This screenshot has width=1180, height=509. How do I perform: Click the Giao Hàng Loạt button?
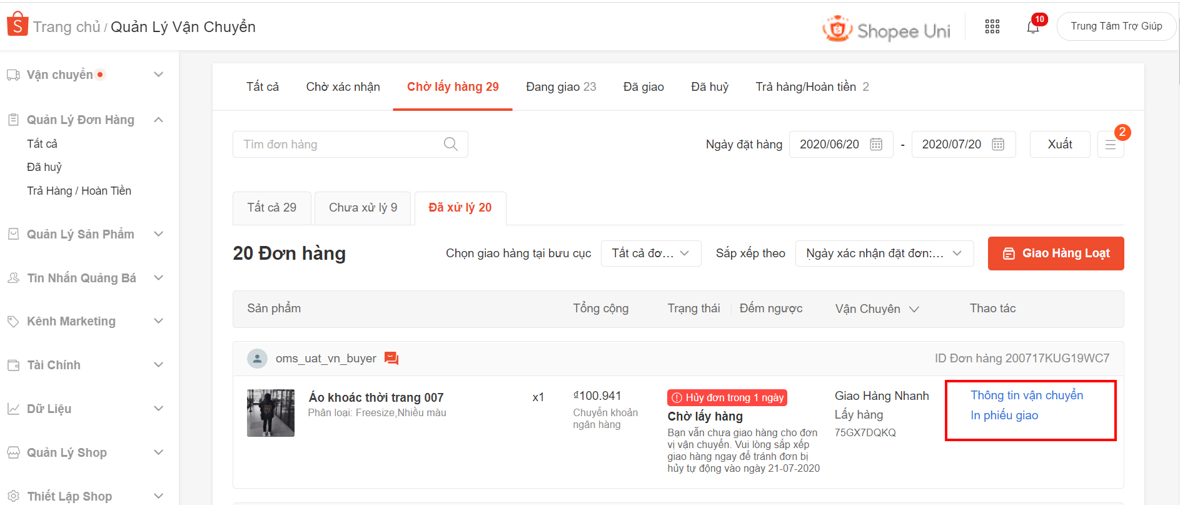(x=1055, y=254)
